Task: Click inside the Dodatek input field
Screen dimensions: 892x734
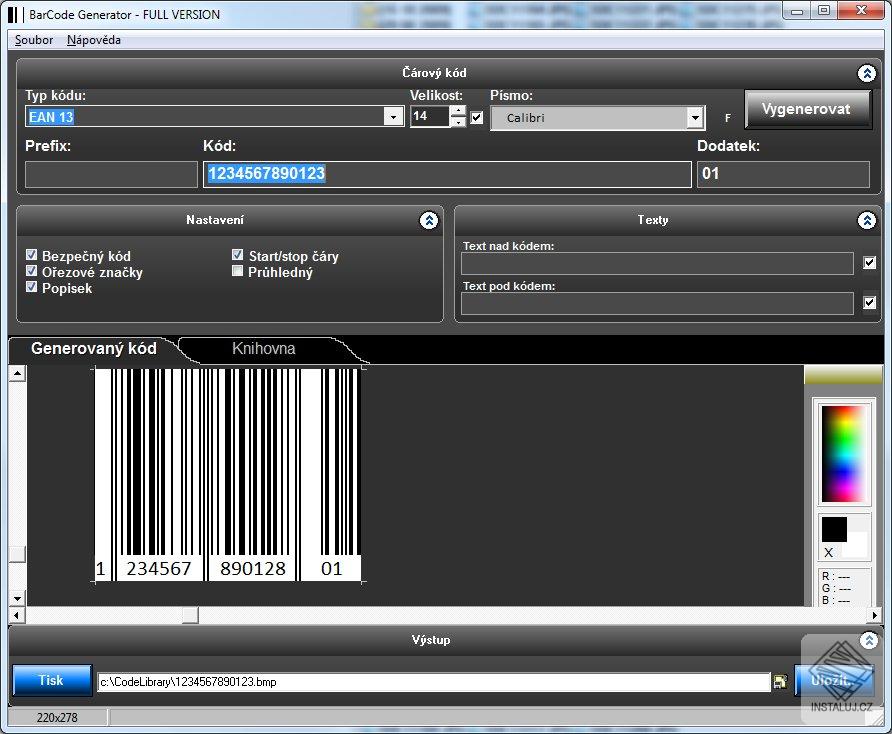Action: [783, 174]
